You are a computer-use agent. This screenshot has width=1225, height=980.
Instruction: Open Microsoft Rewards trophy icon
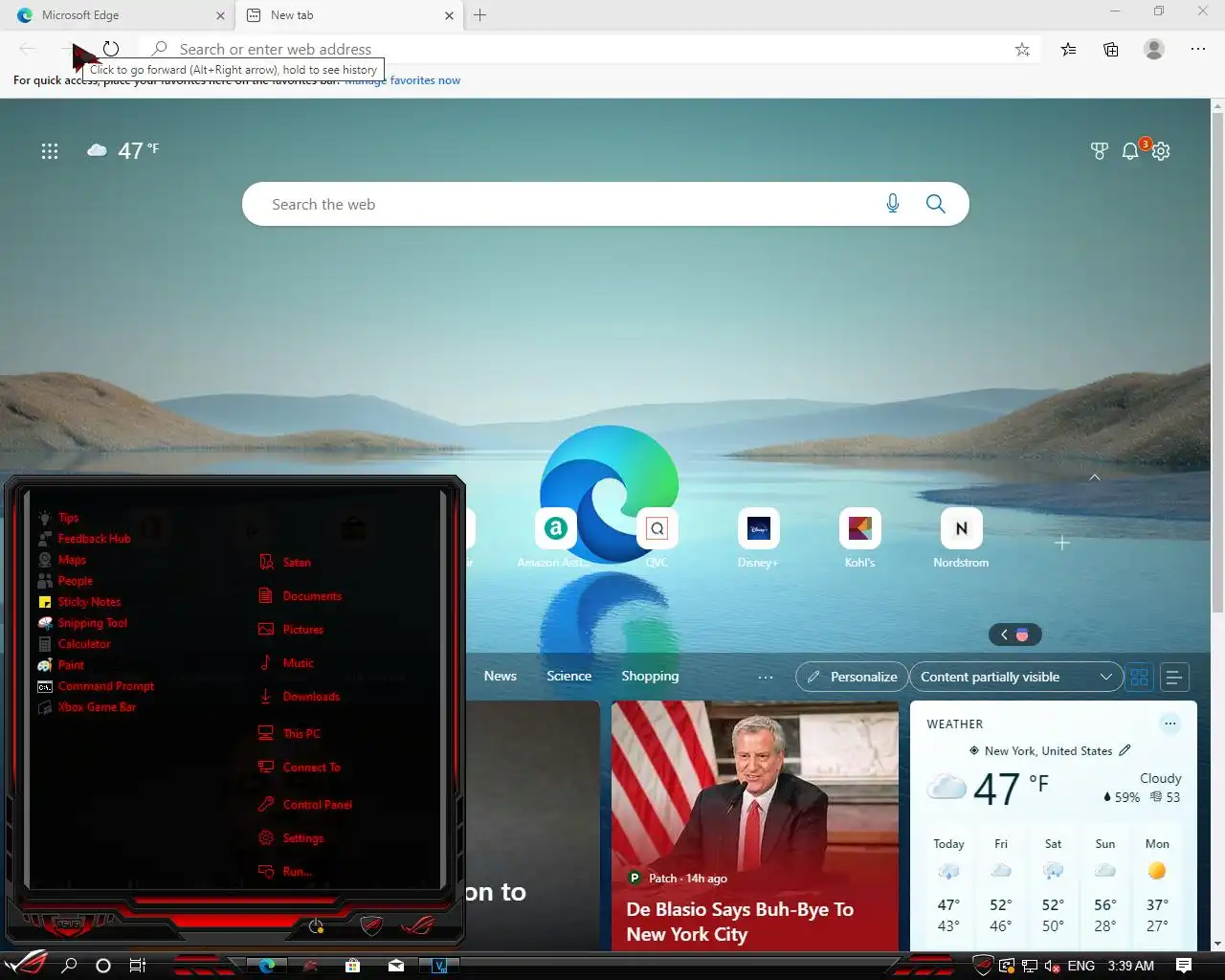point(1100,151)
